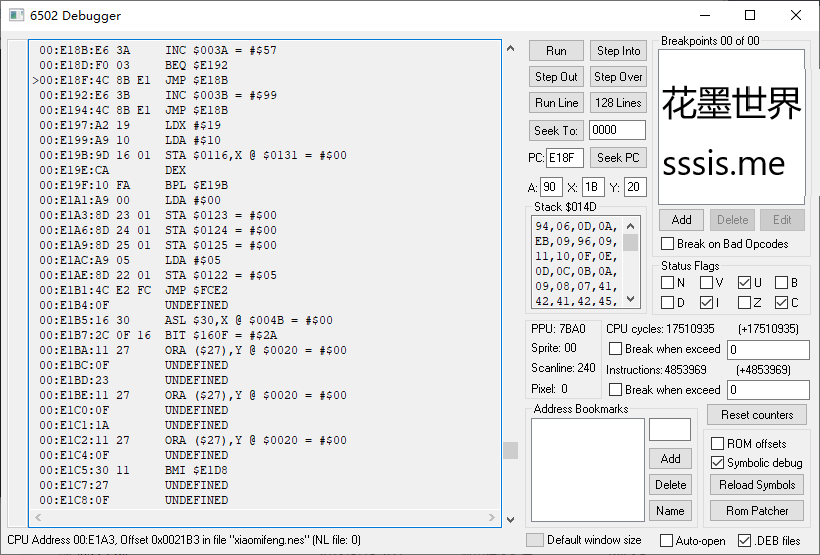Add an address bookmark

coord(670,459)
